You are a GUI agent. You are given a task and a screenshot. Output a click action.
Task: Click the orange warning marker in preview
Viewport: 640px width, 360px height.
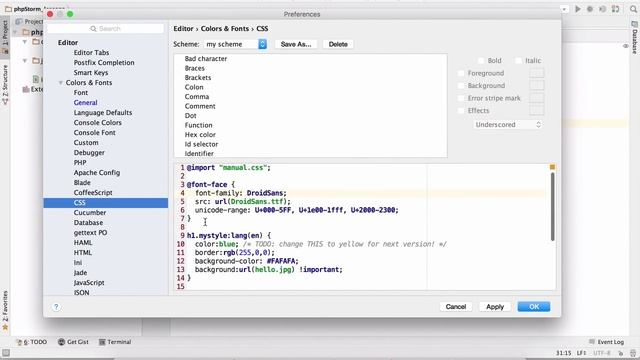[552, 167]
